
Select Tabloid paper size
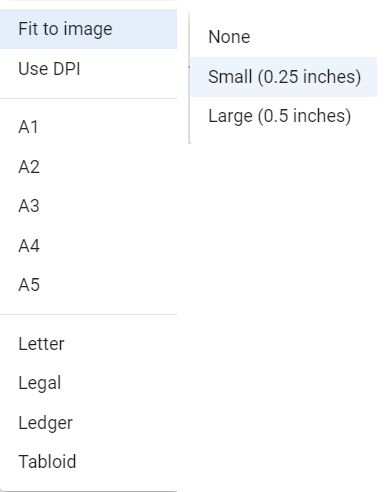(x=88, y=462)
